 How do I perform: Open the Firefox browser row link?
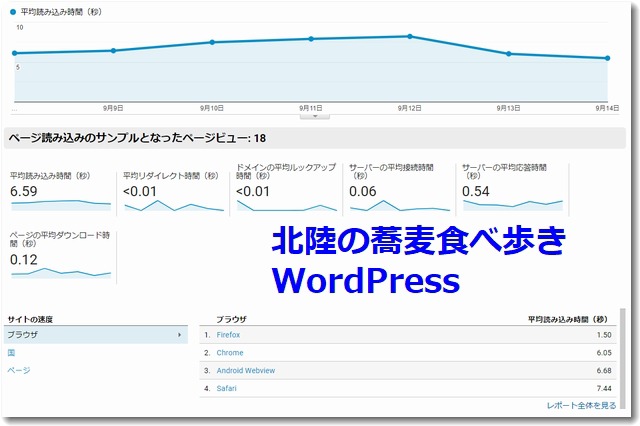pos(228,335)
